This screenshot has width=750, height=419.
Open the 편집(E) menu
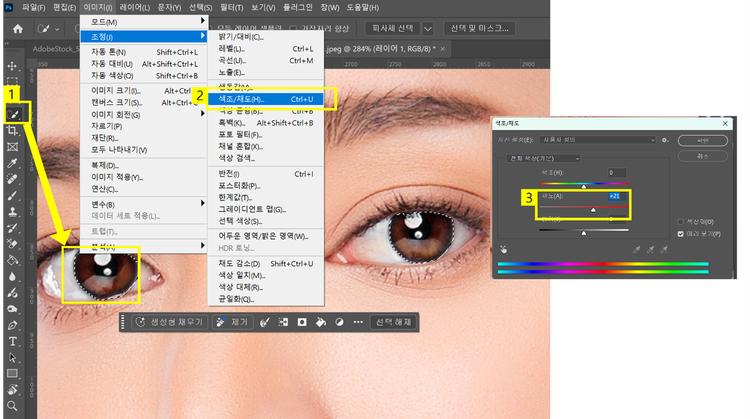[x=65, y=8]
